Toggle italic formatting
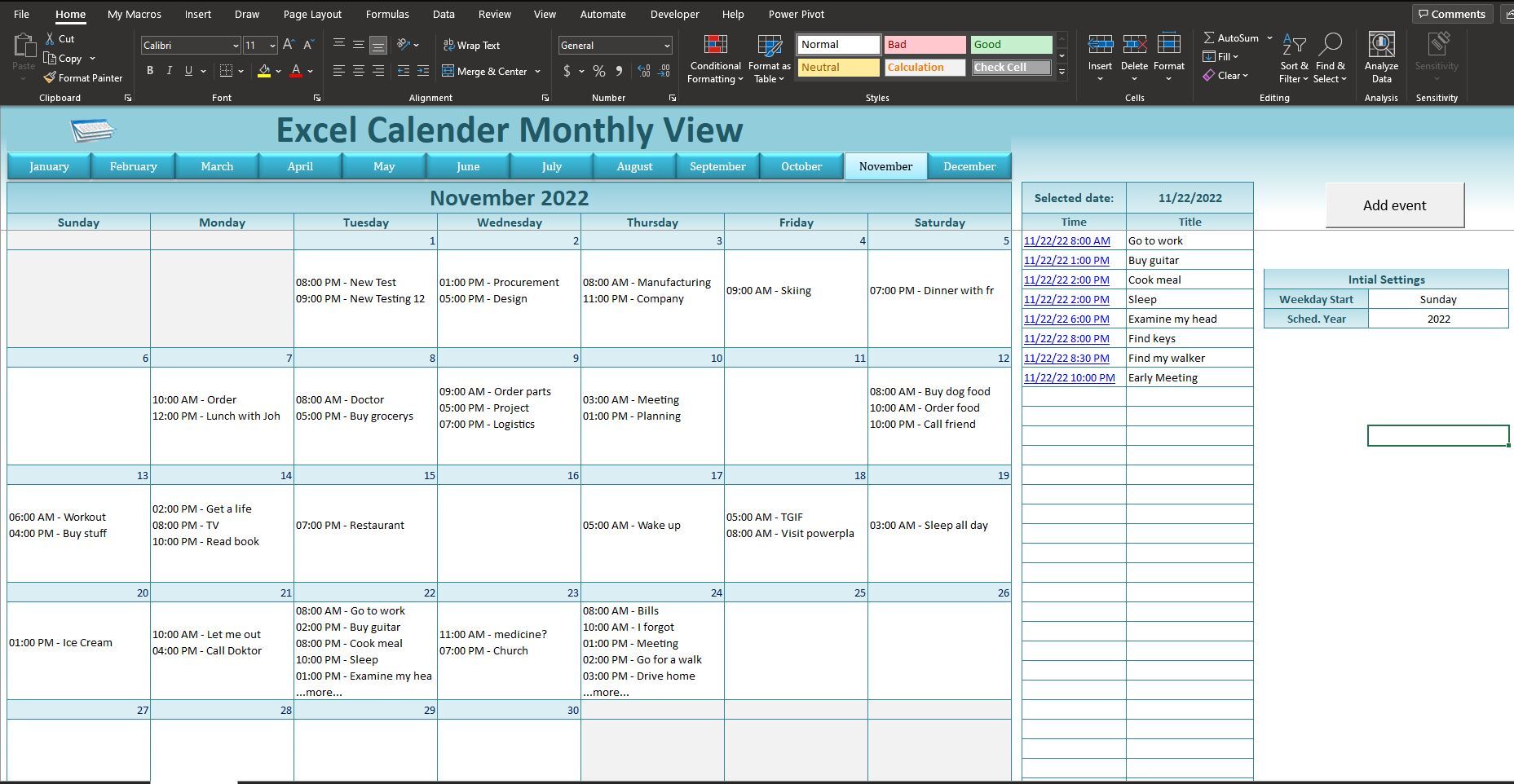This screenshot has width=1514, height=784. click(x=169, y=71)
